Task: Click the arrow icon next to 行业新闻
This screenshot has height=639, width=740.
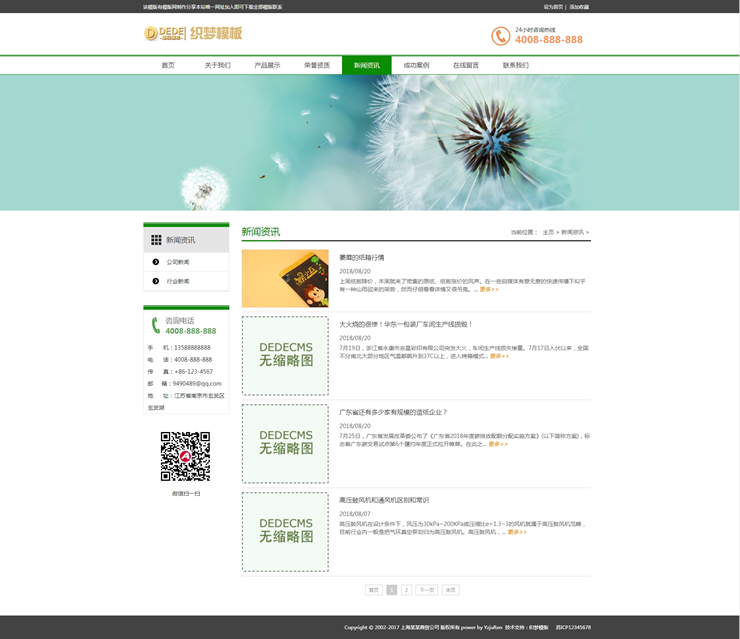Action: pyautogui.click(x=156, y=281)
